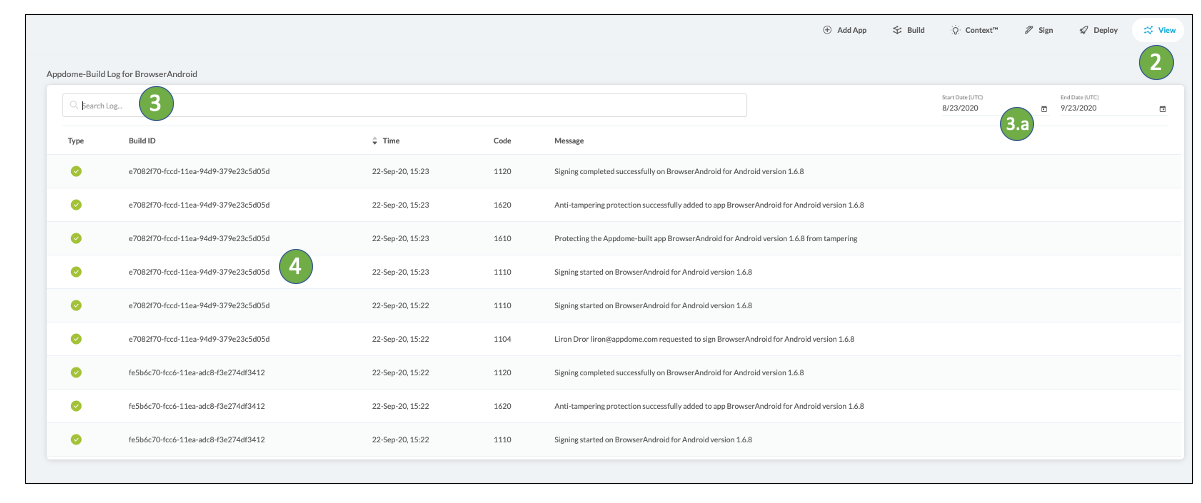Click the Build ID column header
This screenshot has width=1201, height=503.
142,141
